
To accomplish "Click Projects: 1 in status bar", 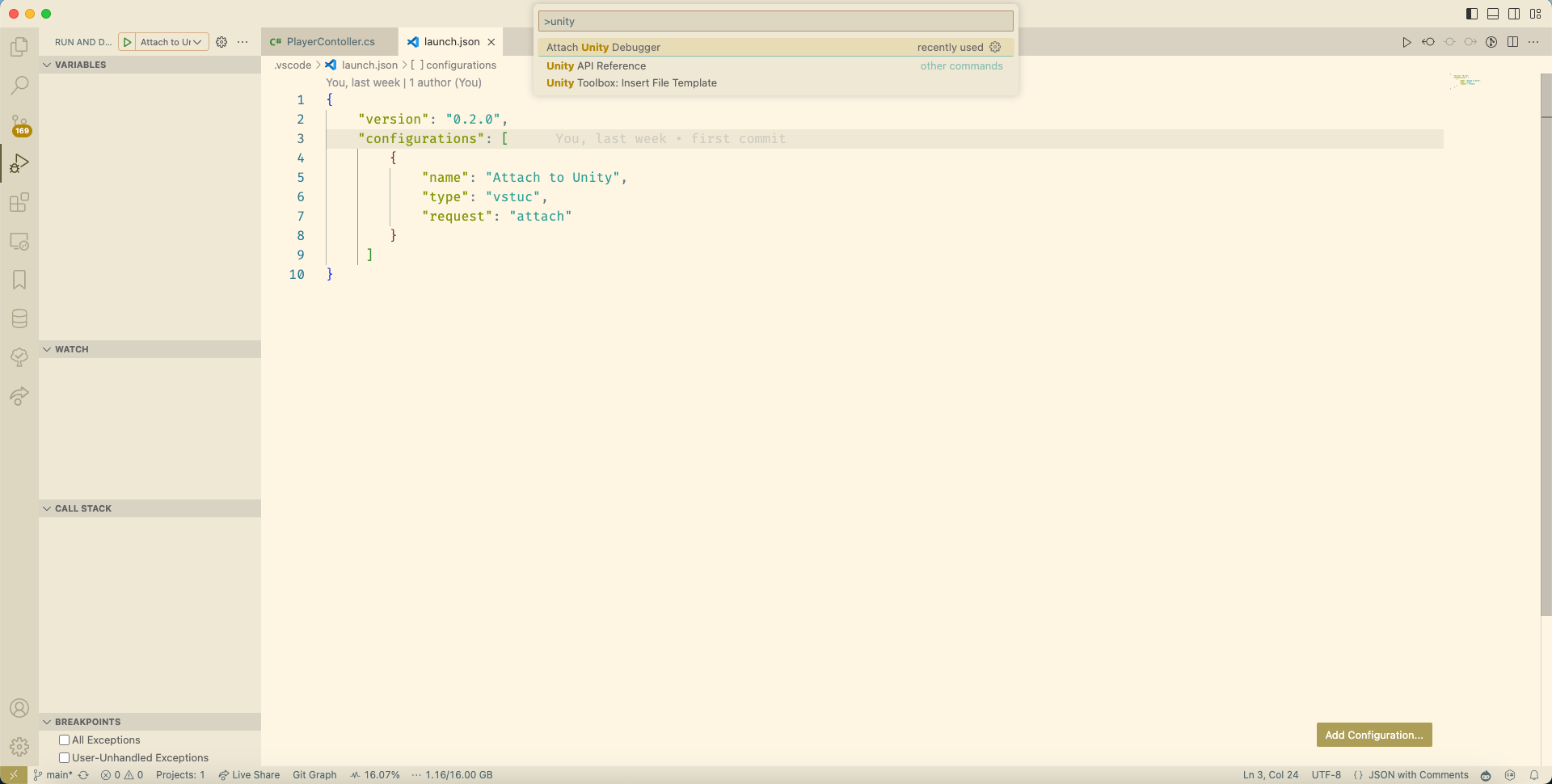I will [x=180, y=775].
